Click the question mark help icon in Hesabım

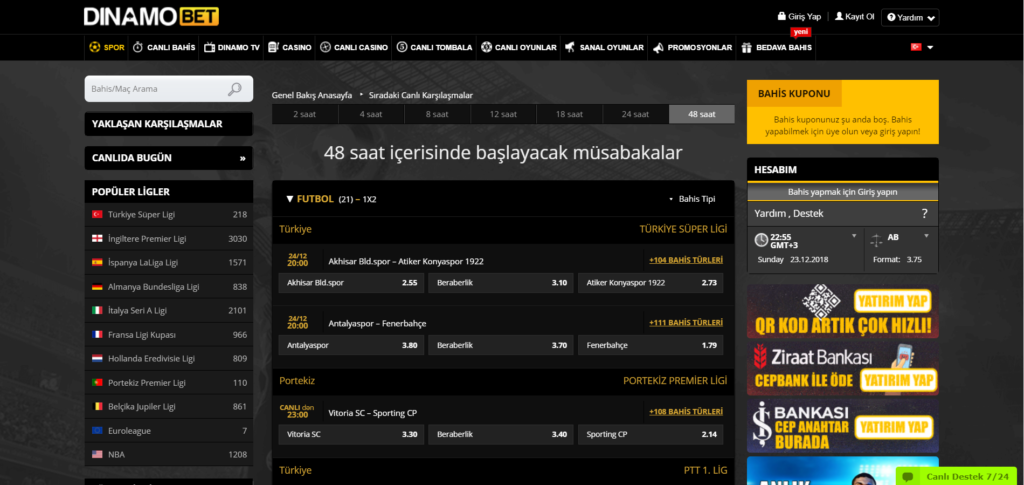point(924,213)
